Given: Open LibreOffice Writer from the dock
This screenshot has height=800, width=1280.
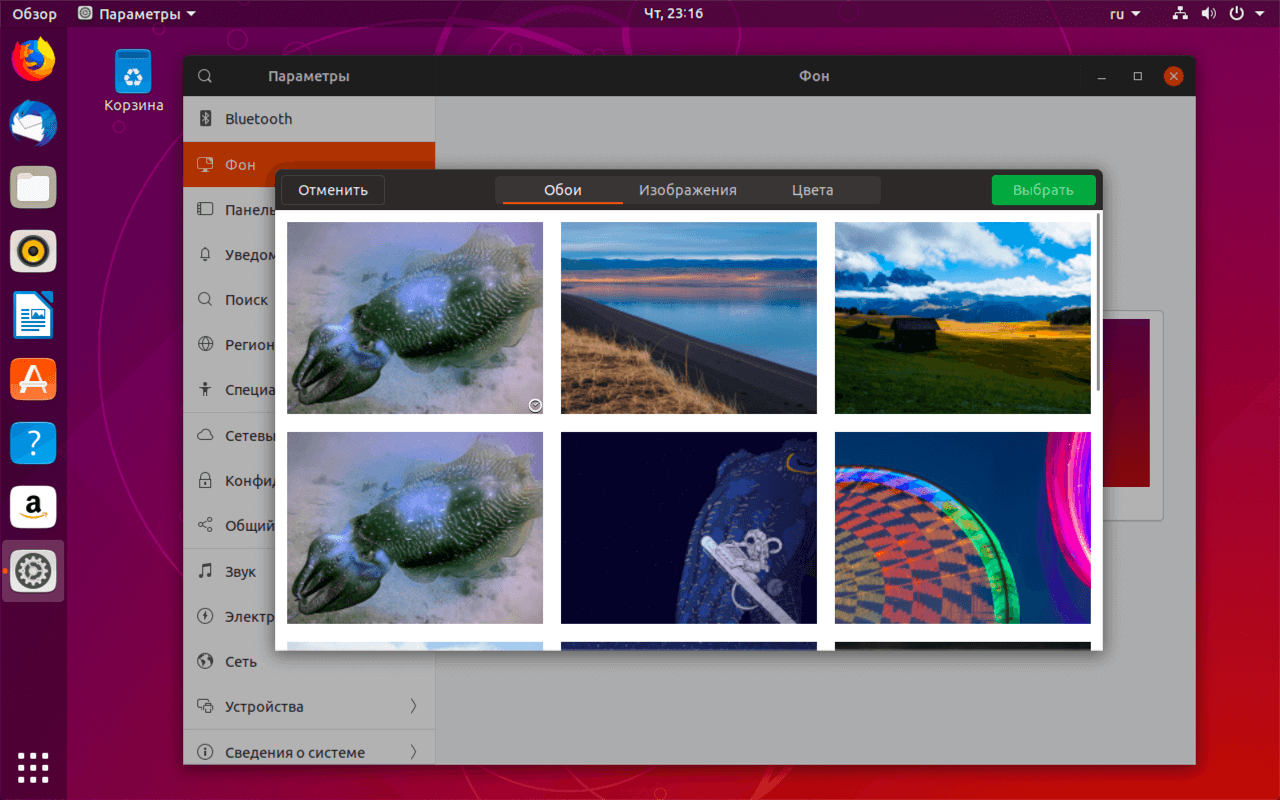Looking at the screenshot, I should [x=33, y=315].
